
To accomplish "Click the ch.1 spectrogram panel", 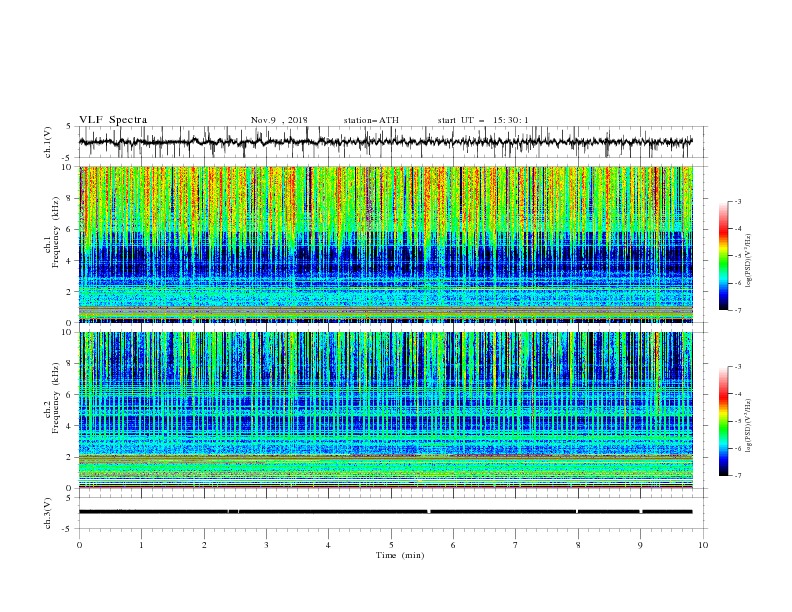I will point(385,244).
